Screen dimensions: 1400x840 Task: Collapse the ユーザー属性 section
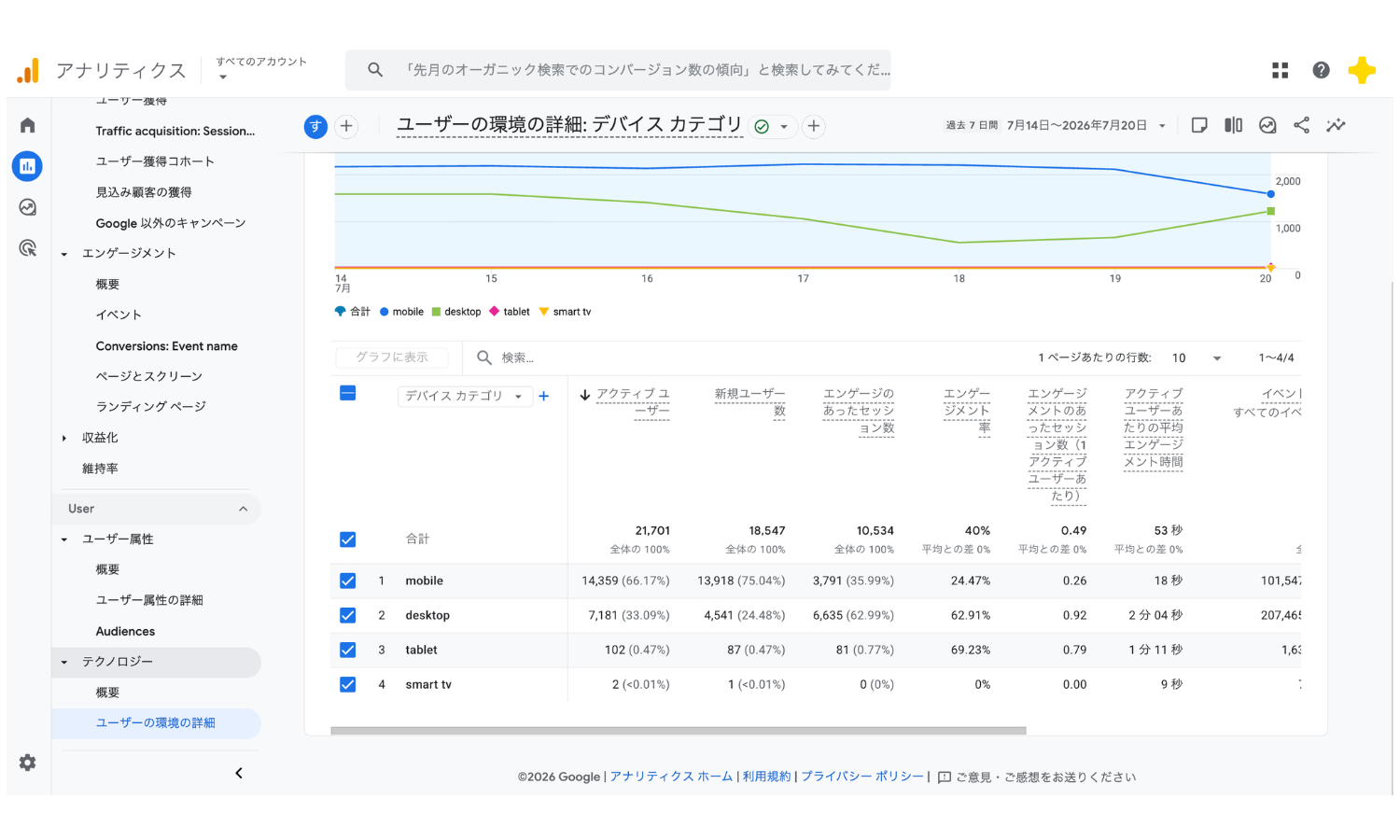(x=64, y=539)
